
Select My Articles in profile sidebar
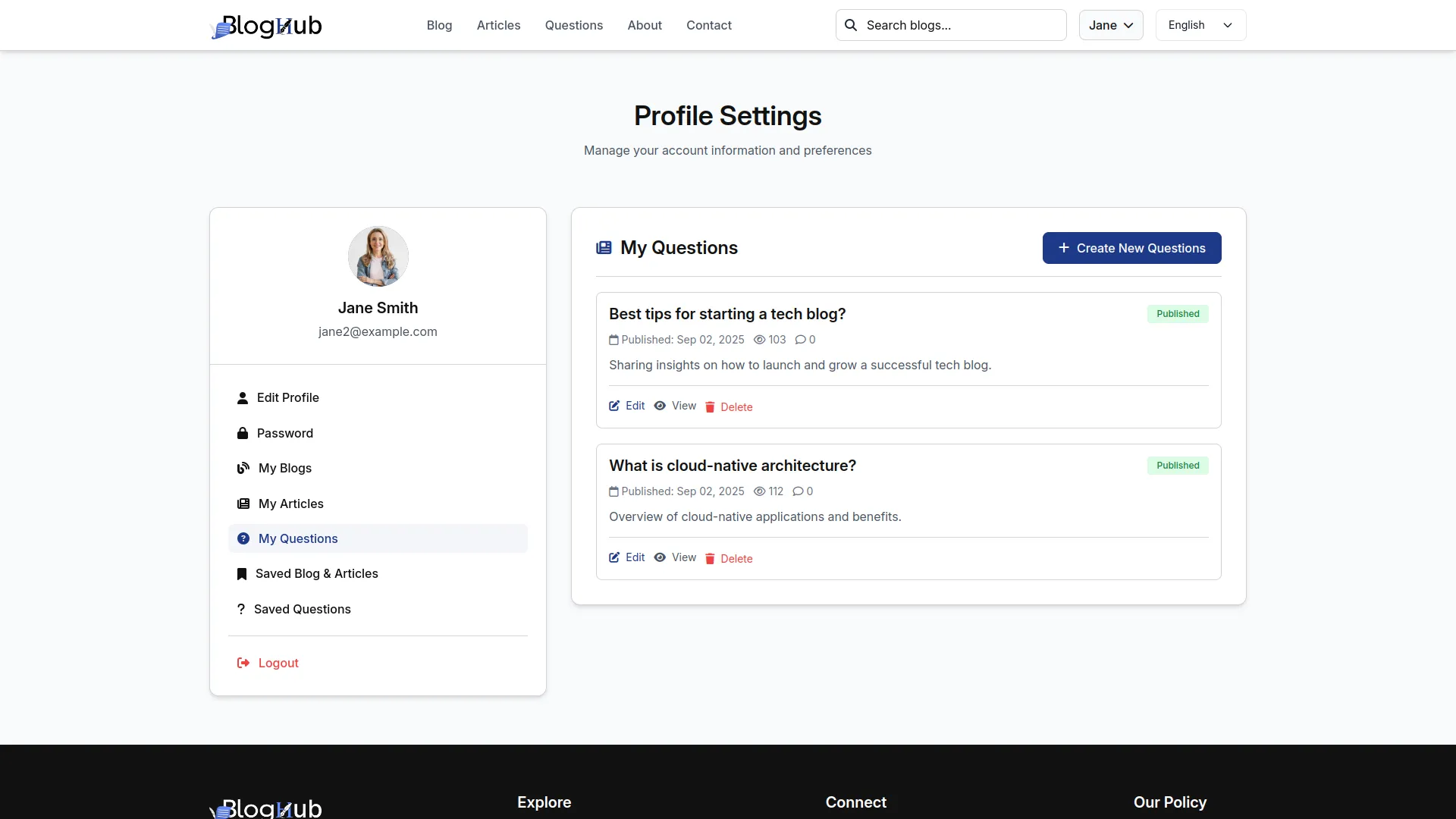(290, 504)
